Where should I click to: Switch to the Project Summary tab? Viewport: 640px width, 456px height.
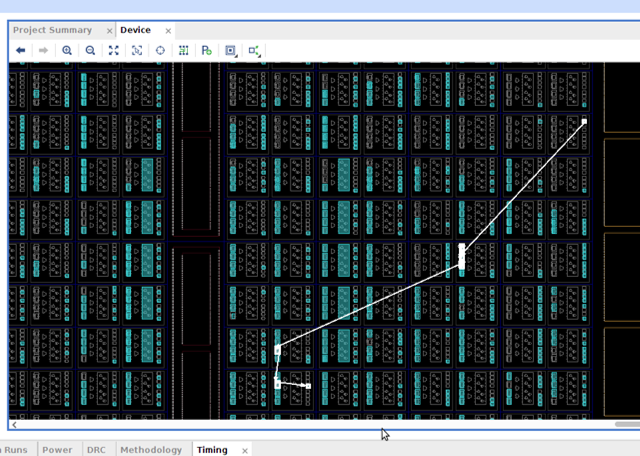(x=52, y=30)
